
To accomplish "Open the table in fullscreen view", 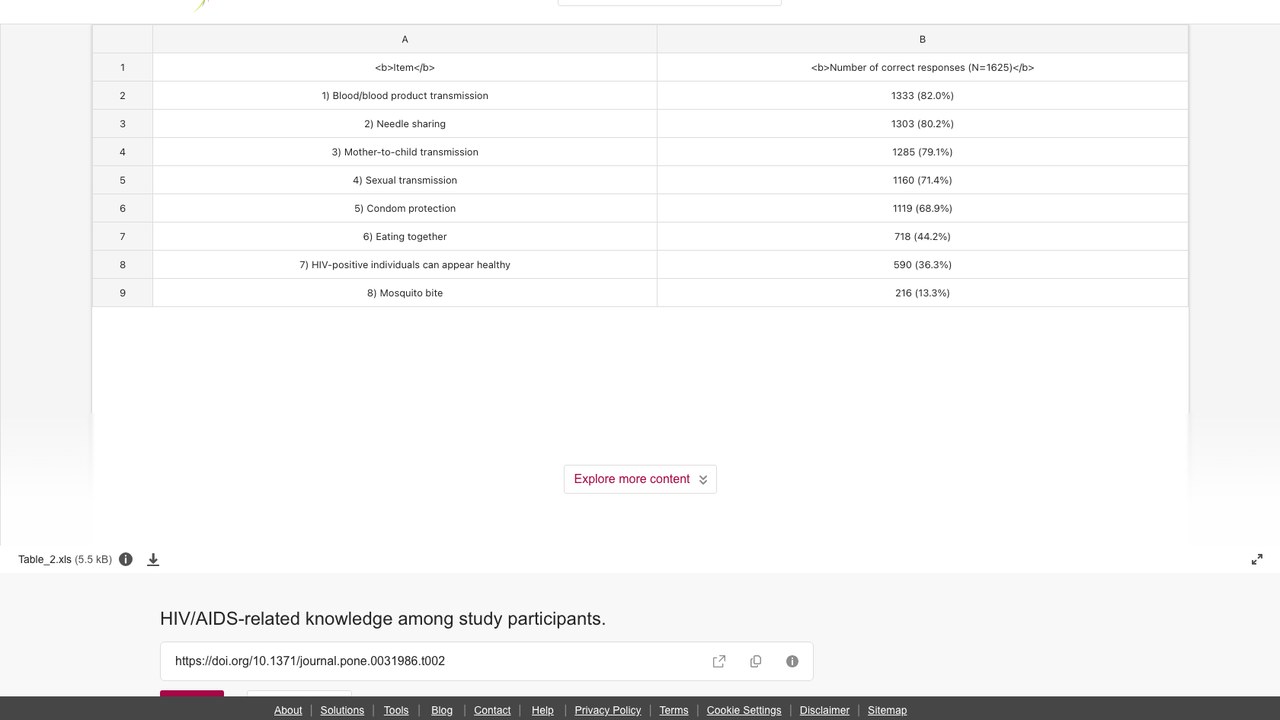I will (1257, 559).
